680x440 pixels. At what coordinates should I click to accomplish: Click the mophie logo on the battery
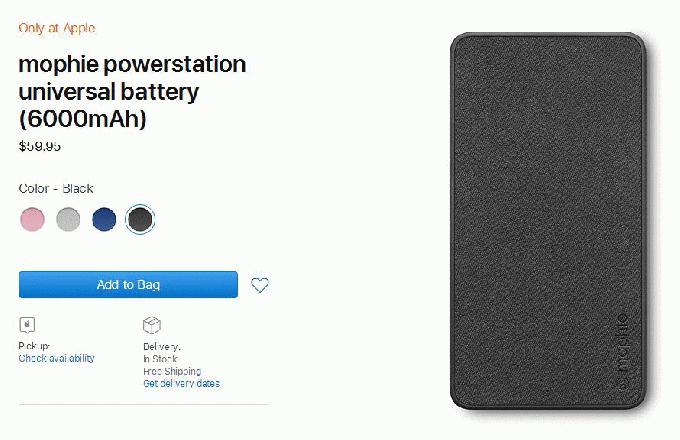622,350
